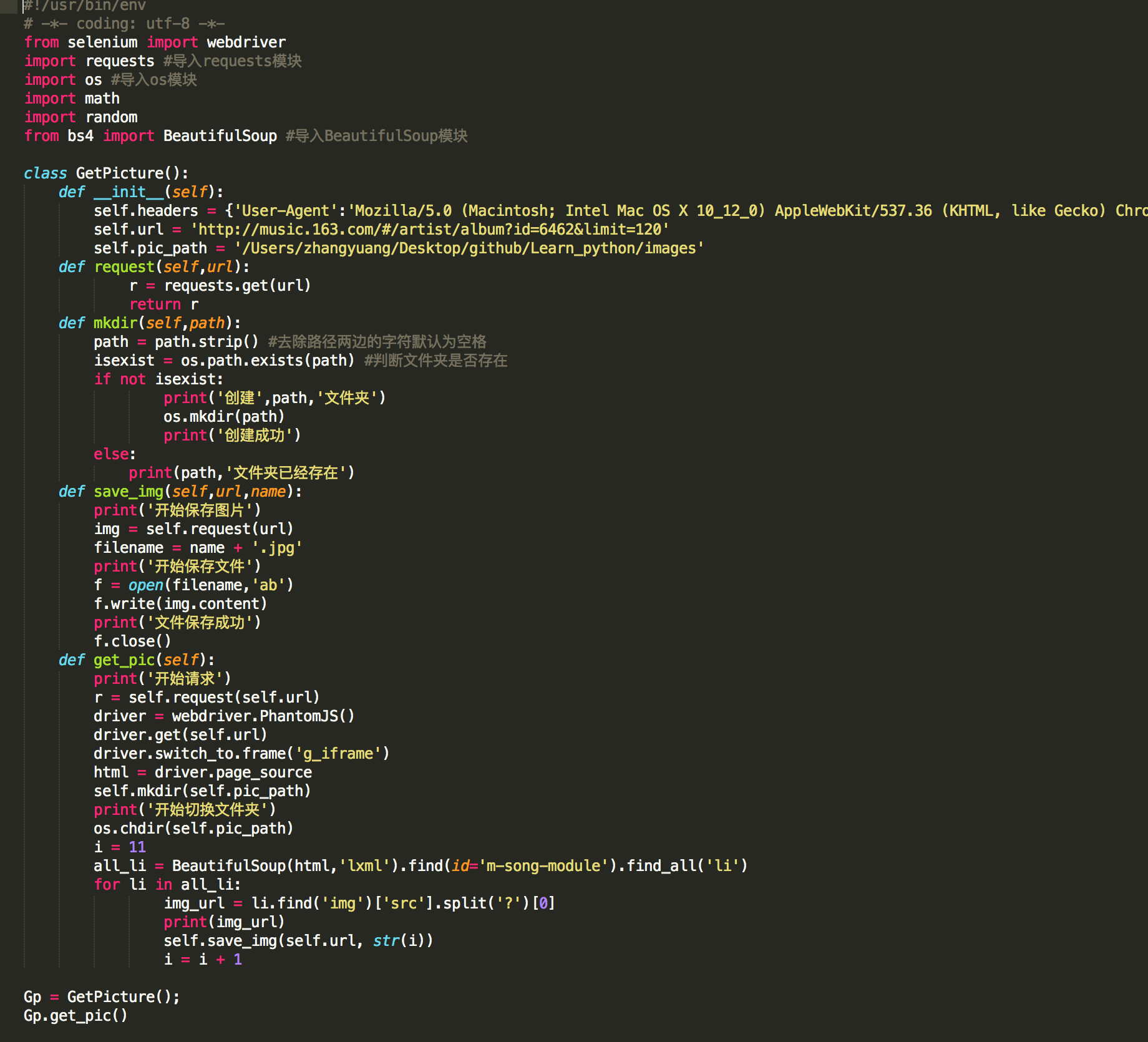Click the 'for li in all_li' loop line

tap(167, 885)
